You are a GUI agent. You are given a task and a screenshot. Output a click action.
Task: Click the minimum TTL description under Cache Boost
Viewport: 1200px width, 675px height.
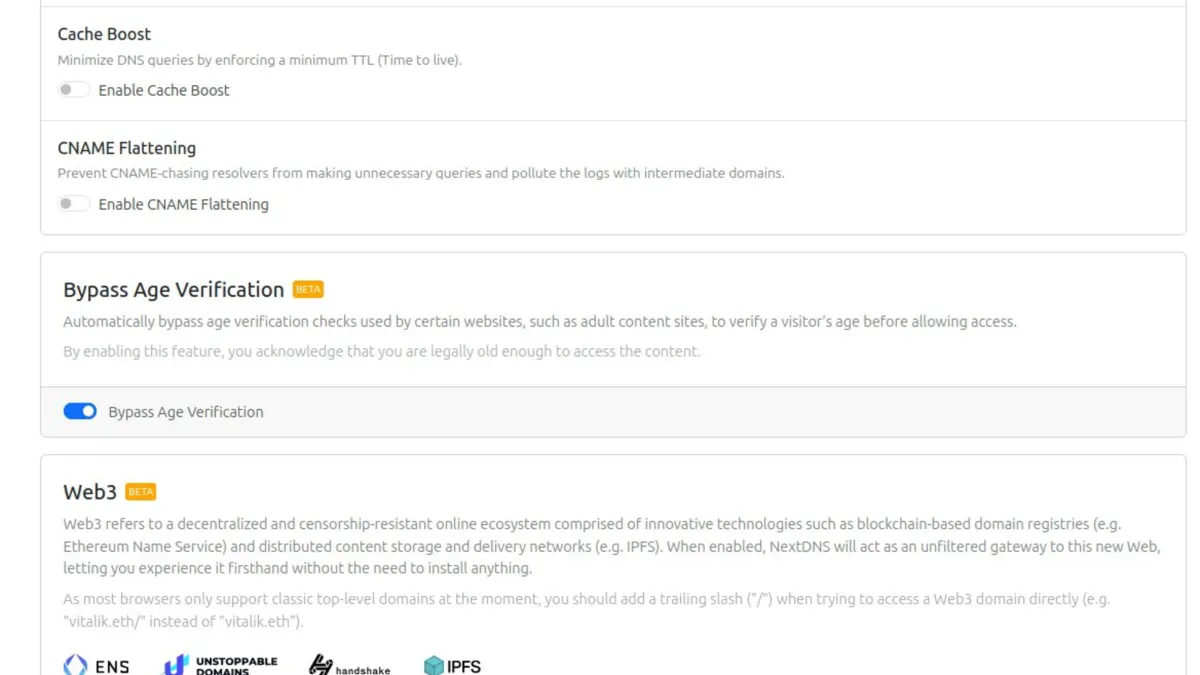click(x=259, y=60)
